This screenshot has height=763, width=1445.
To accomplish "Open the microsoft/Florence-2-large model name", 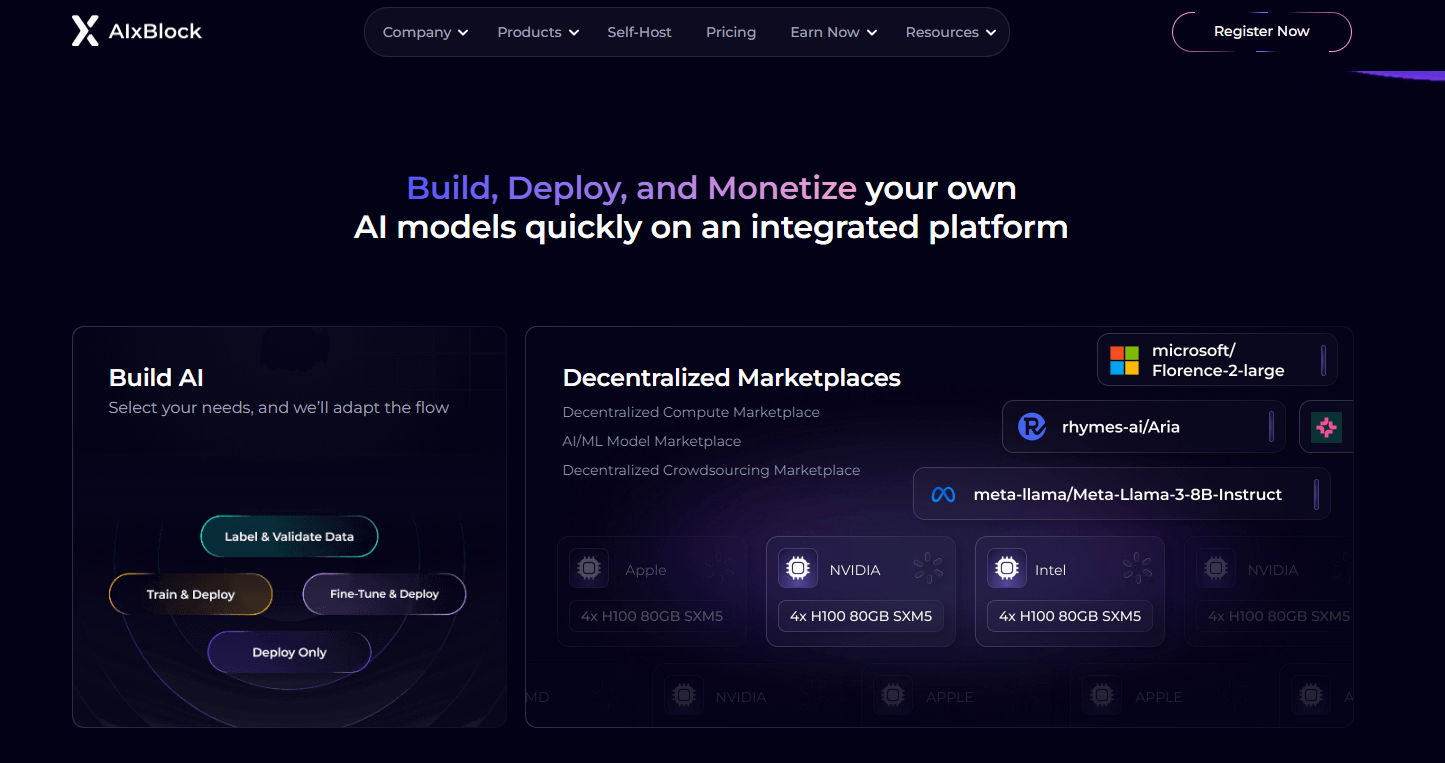I will click(1218, 360).
